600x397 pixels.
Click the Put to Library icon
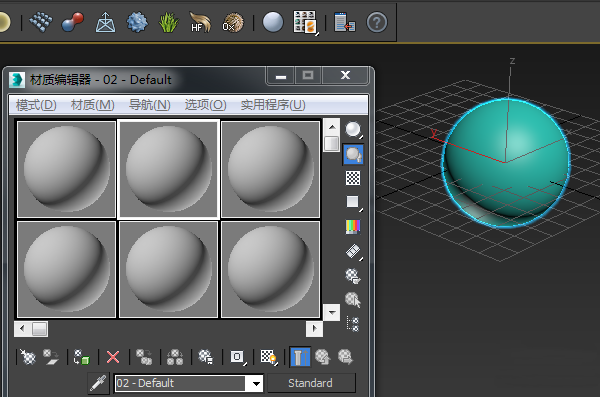coord(206,357)
